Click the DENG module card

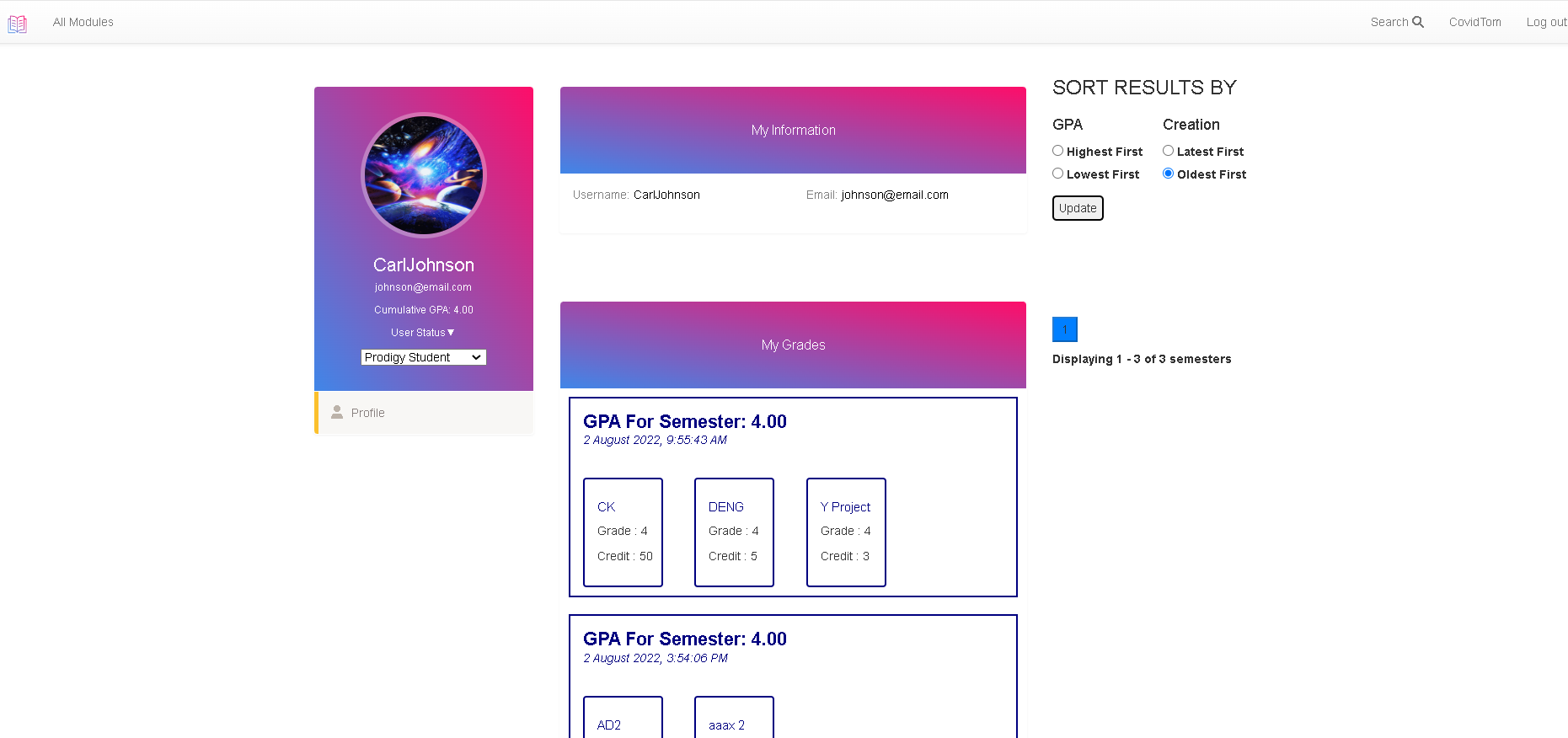click(x=734, y=532)
